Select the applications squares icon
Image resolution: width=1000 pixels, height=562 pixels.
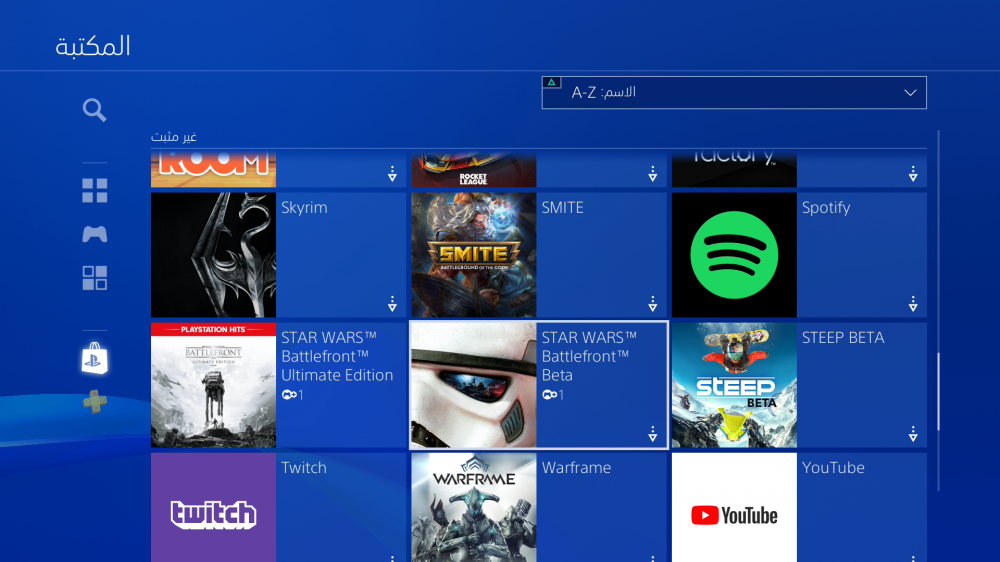click(94, 278)
